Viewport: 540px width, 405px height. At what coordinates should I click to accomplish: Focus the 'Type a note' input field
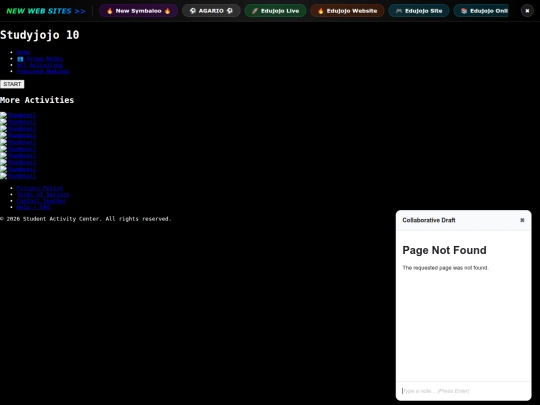click(464, 391)
